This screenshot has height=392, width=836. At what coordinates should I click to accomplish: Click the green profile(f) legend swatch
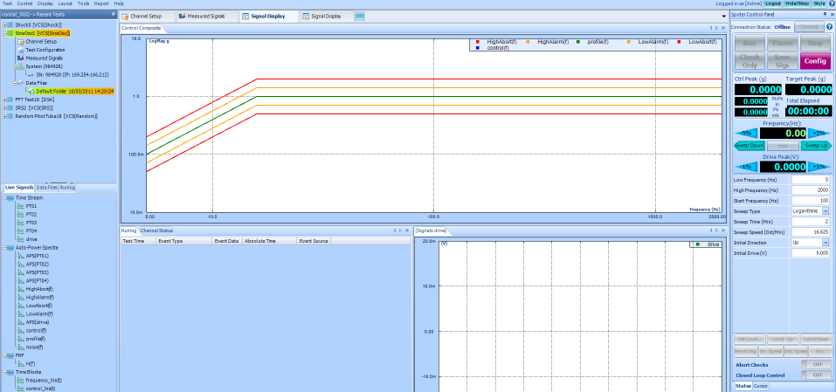578,41
